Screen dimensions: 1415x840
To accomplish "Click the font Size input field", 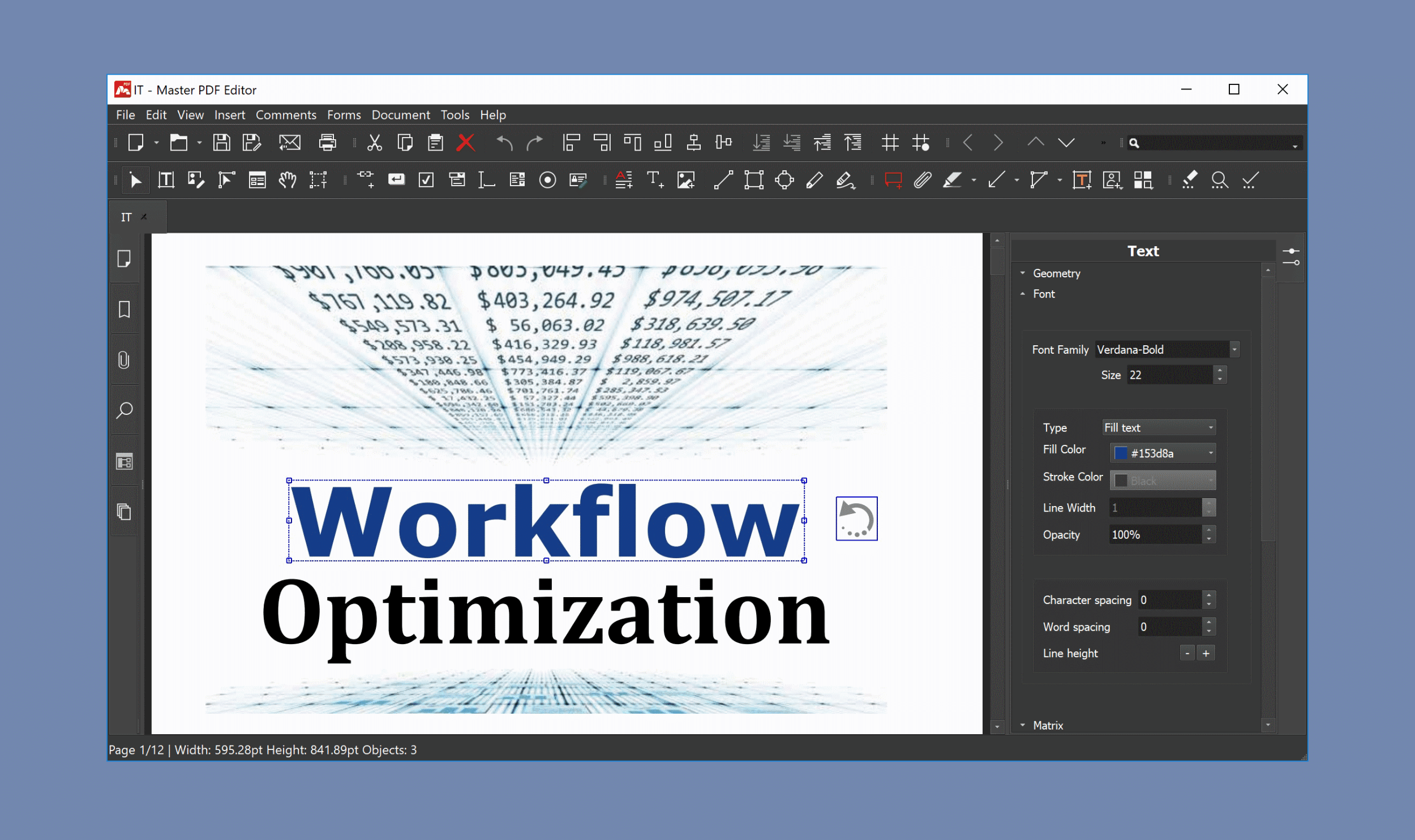I will coord(1170,375).
